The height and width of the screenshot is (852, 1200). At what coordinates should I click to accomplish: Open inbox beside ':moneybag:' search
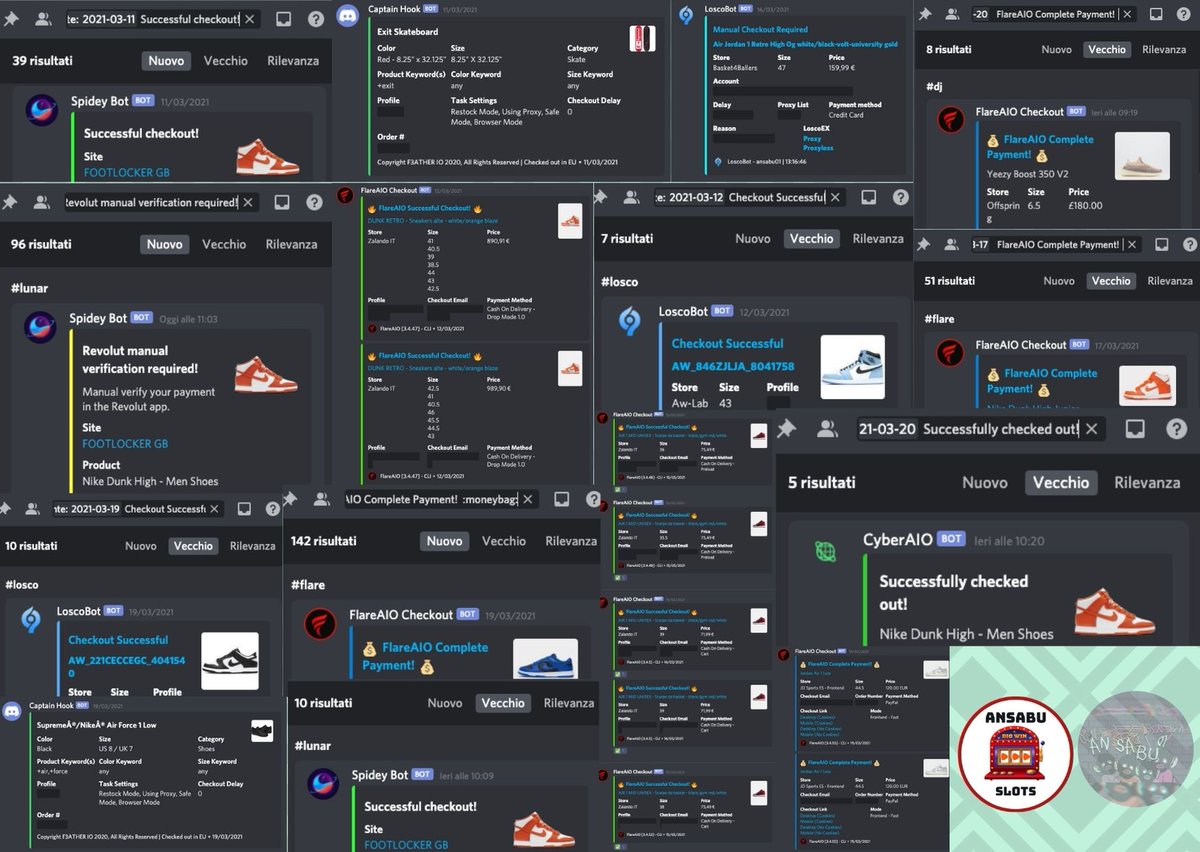(562, 499)
